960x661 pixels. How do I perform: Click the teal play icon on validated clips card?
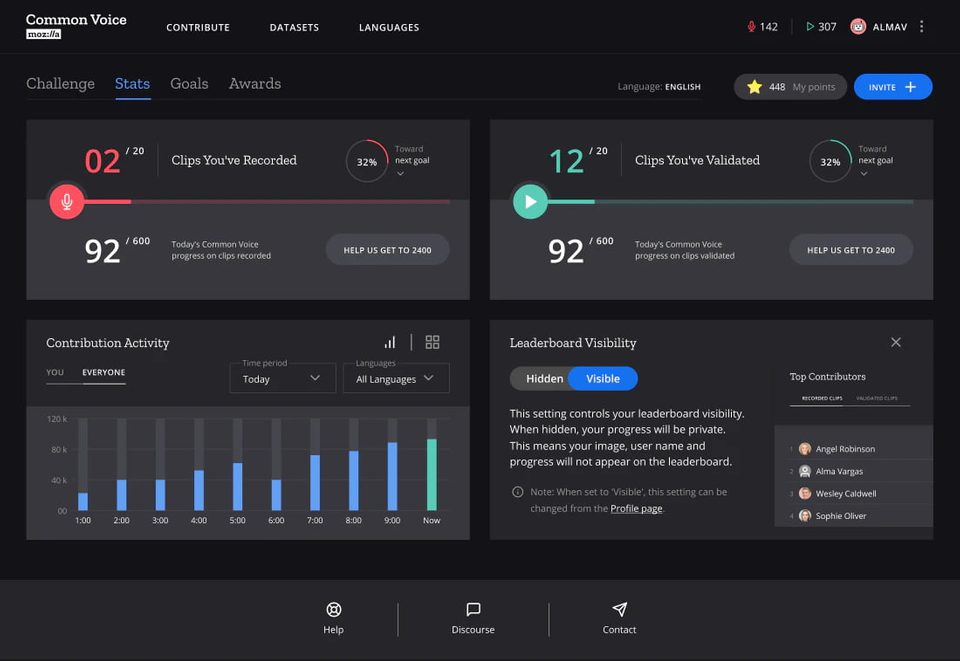pyautogui.click(x=530, y=201)
